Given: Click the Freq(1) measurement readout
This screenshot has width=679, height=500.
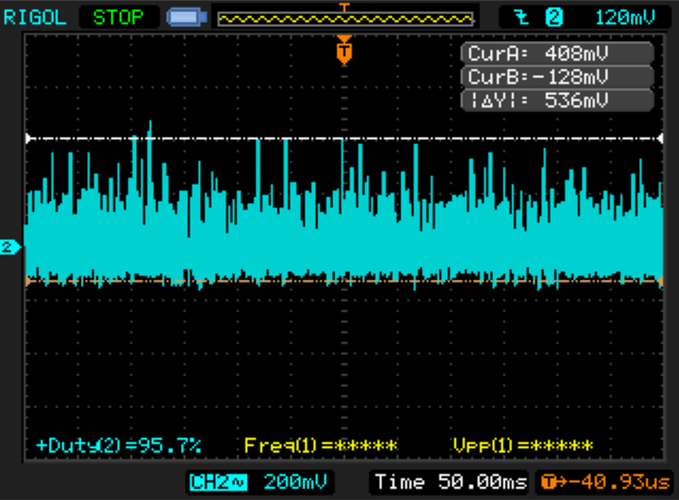Looking at the screenshot, I should click(x=321, y=445).
